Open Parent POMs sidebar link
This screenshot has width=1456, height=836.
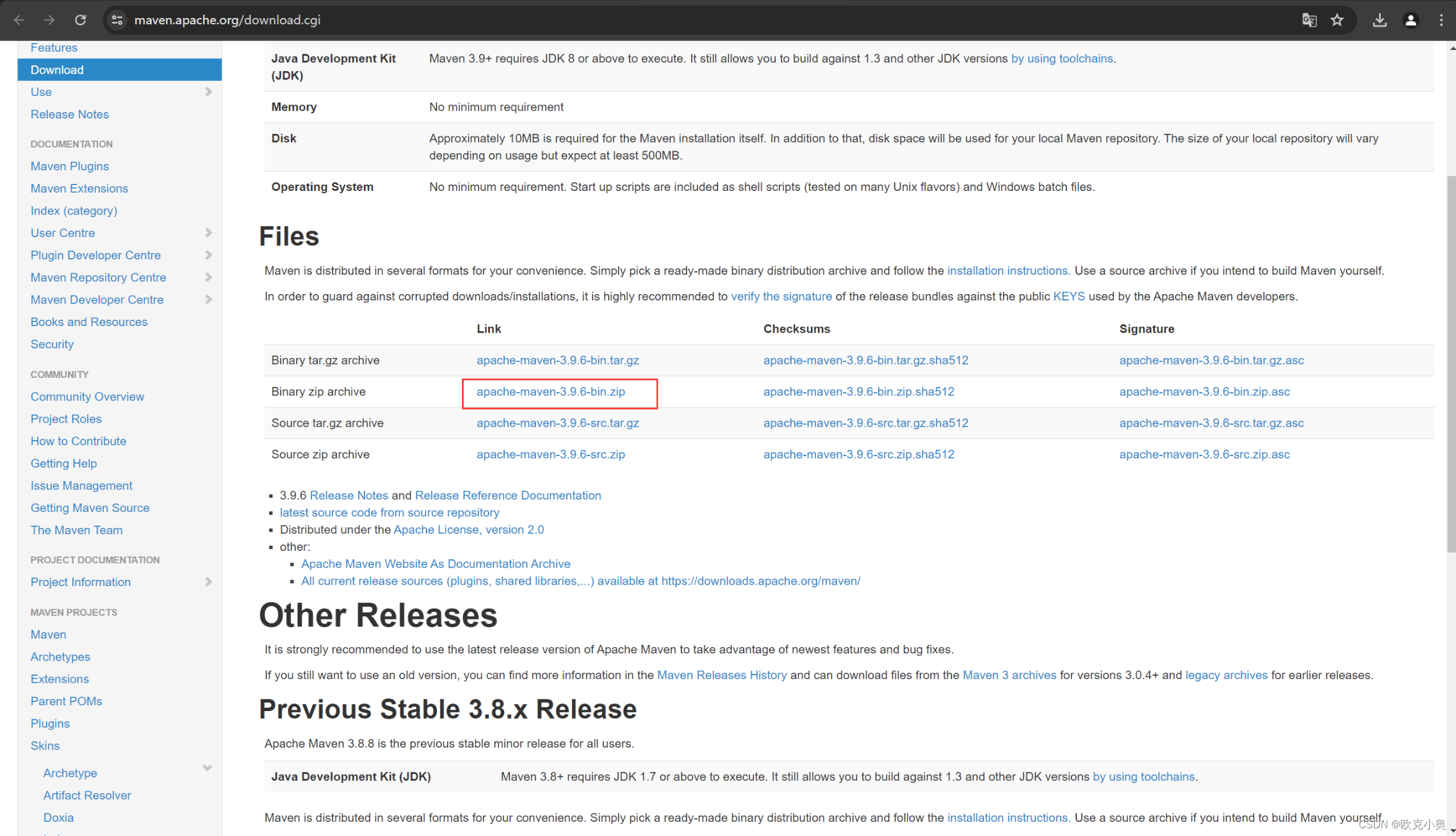click(x=66, y=701)
